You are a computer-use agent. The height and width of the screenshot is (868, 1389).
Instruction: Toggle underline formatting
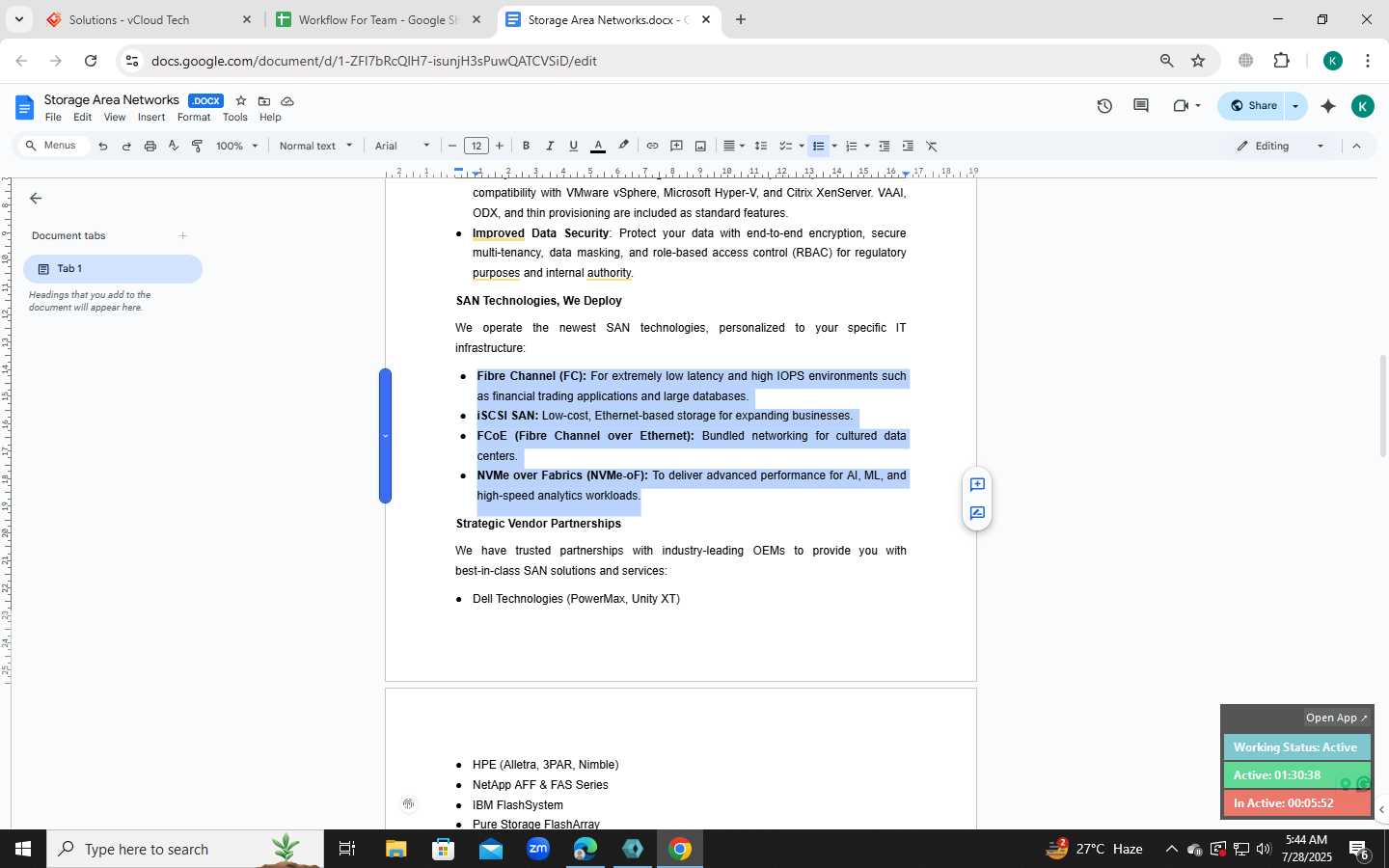point(573,146)
